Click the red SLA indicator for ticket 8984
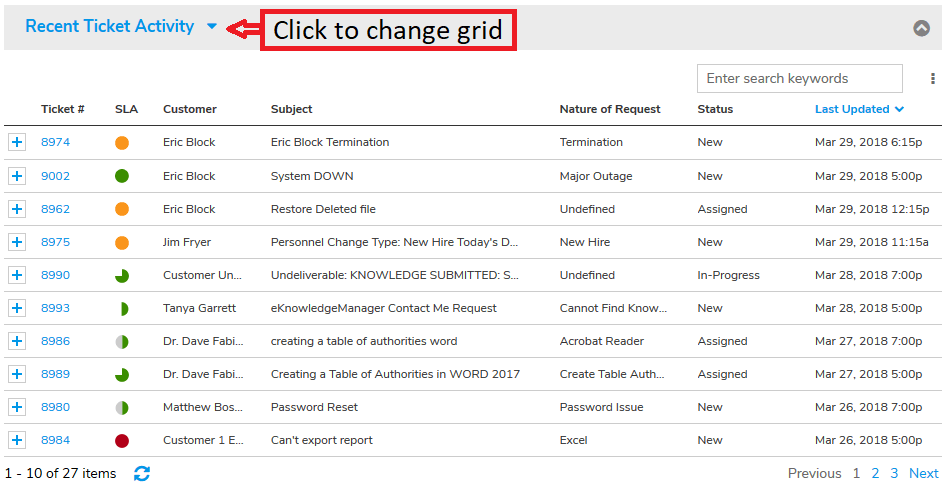The image size is (949, 498). click(x=122, y=441)
